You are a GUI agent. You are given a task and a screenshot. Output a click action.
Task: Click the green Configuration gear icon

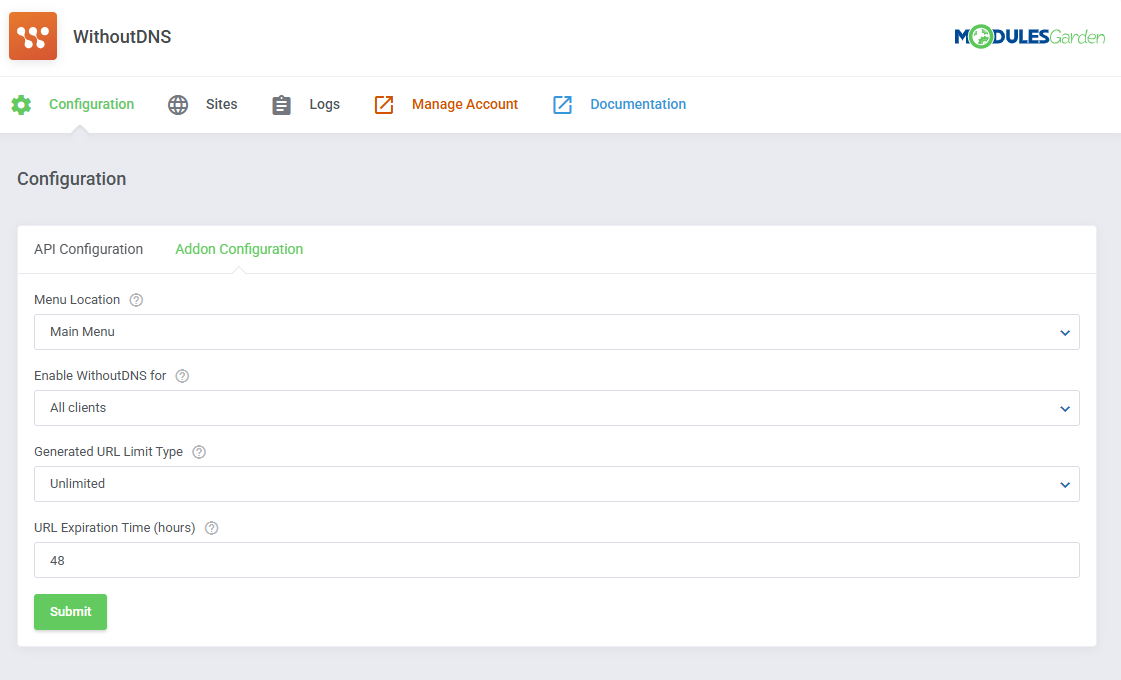click(x=21, y=104)
